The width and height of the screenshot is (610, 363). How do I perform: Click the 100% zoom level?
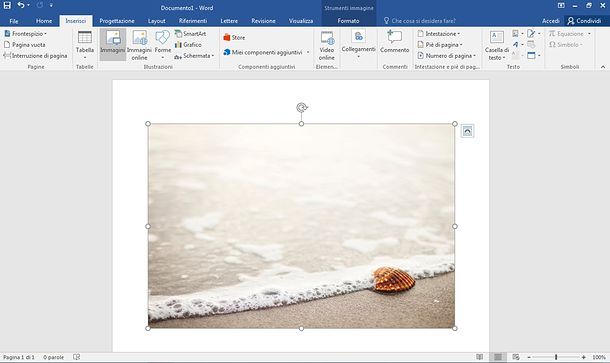(599, 357)
